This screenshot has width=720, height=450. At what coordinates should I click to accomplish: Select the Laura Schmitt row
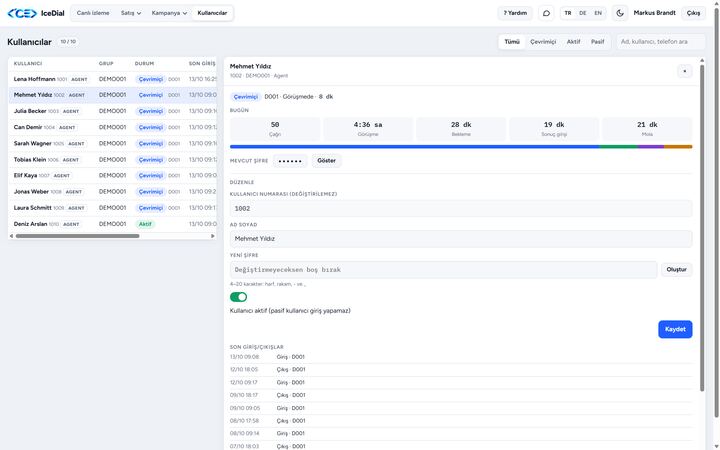(x=112, y=208)
